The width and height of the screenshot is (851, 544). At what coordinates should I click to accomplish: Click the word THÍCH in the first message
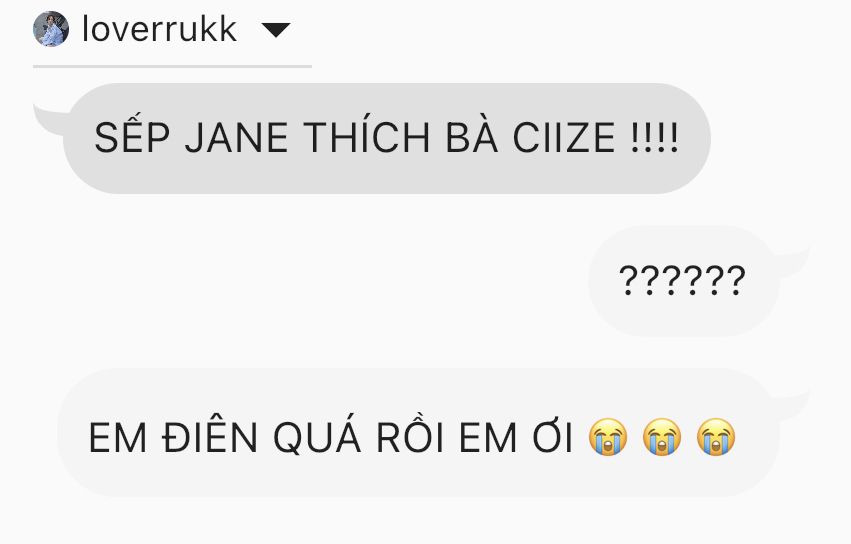coord(367,136)
